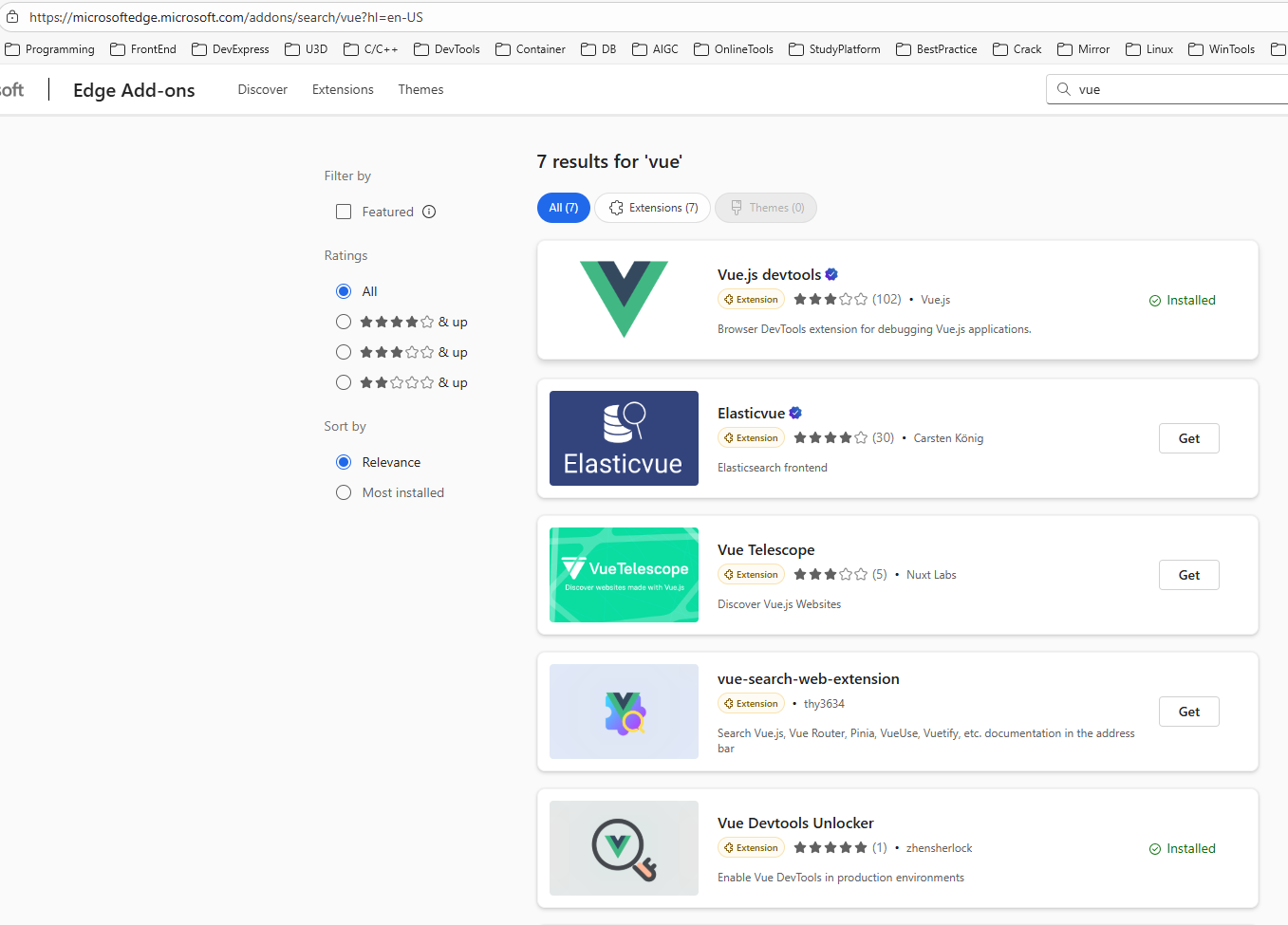Open the Mirror bookmarks folder
This screenshot has width=1288, height=925.
click(x=1084, y=49)
